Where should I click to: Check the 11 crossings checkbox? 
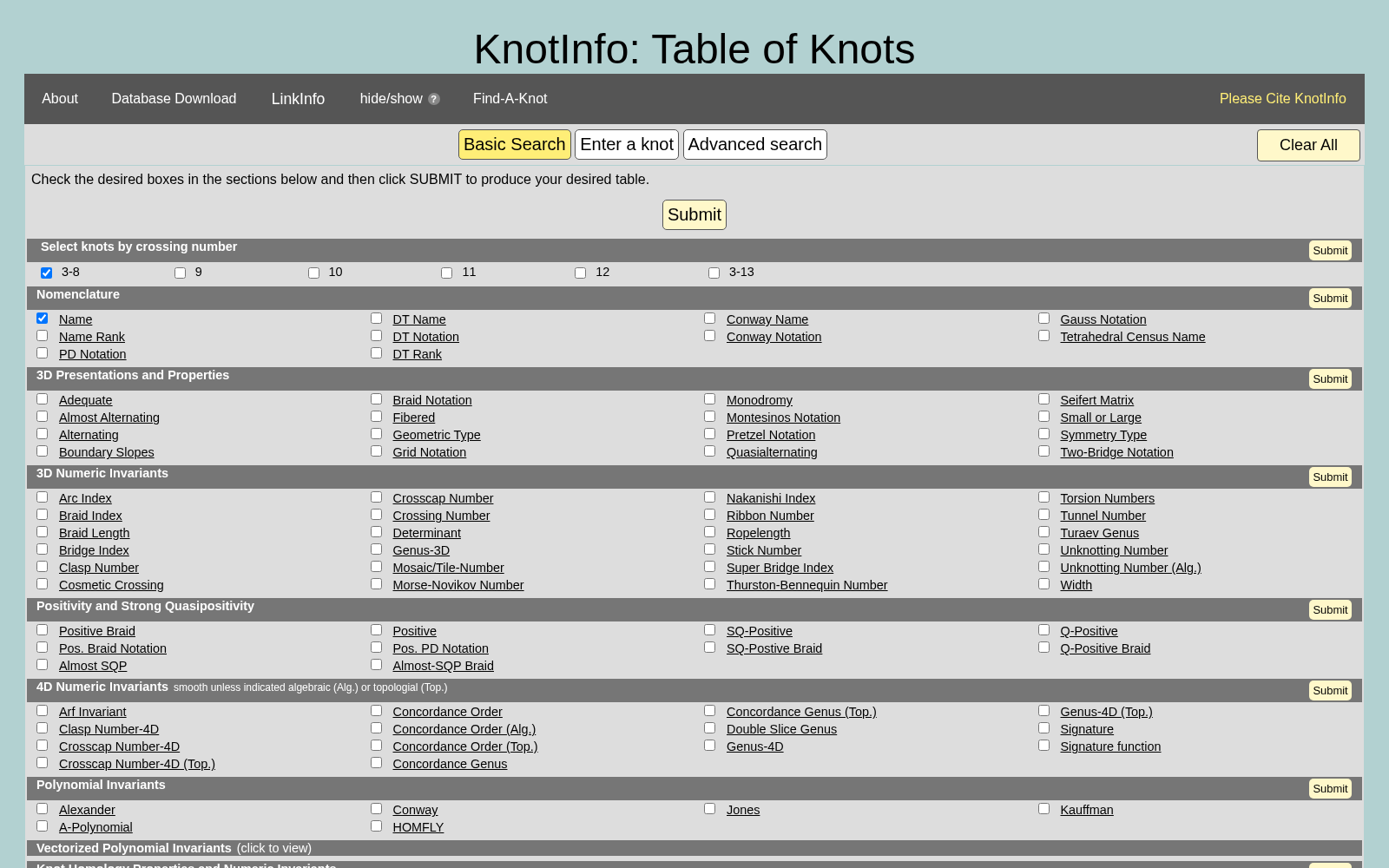coord(447,273)
